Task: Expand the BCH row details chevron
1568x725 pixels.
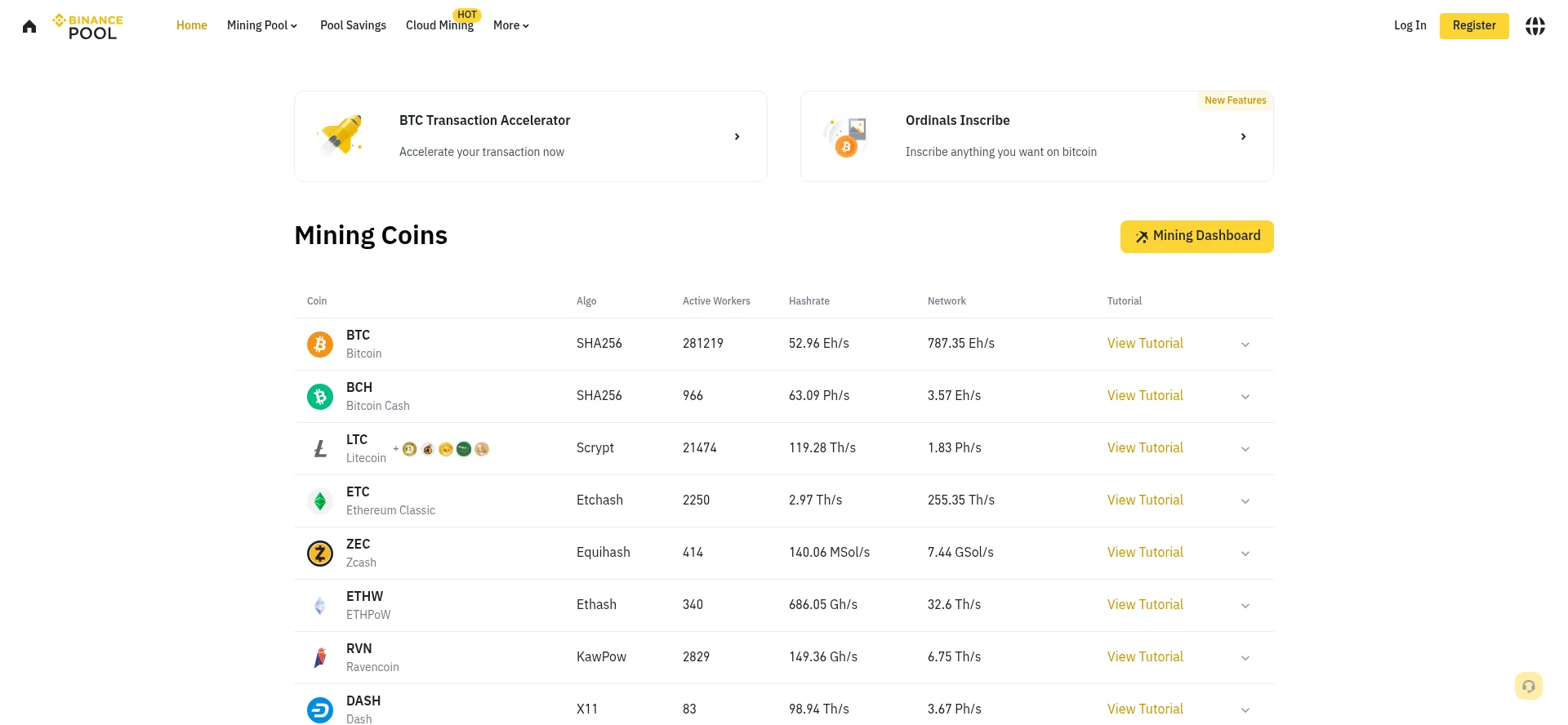Action: (x=1245, y=397)
